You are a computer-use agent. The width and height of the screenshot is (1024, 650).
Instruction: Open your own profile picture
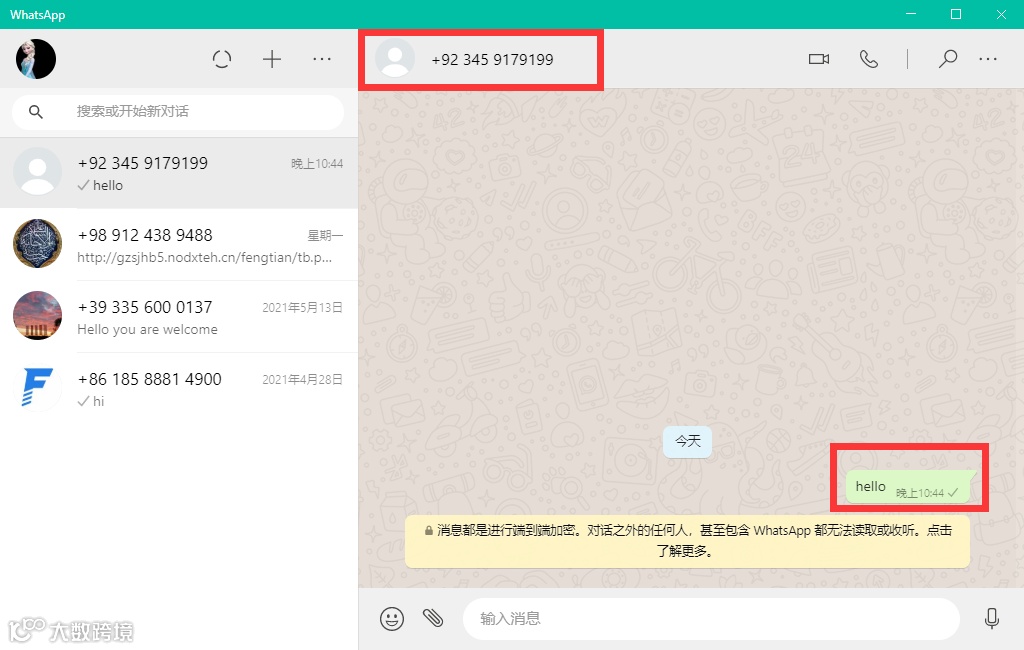[x=36, y=59]
